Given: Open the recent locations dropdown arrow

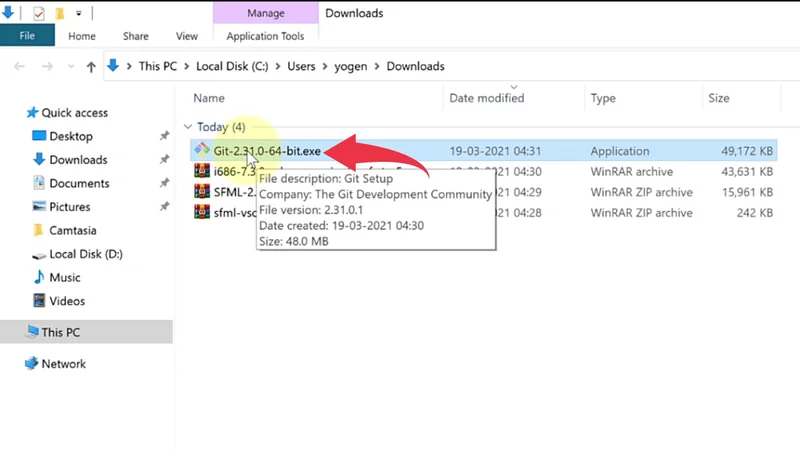Looking at the screenshot, I should [x=70, y=67].
